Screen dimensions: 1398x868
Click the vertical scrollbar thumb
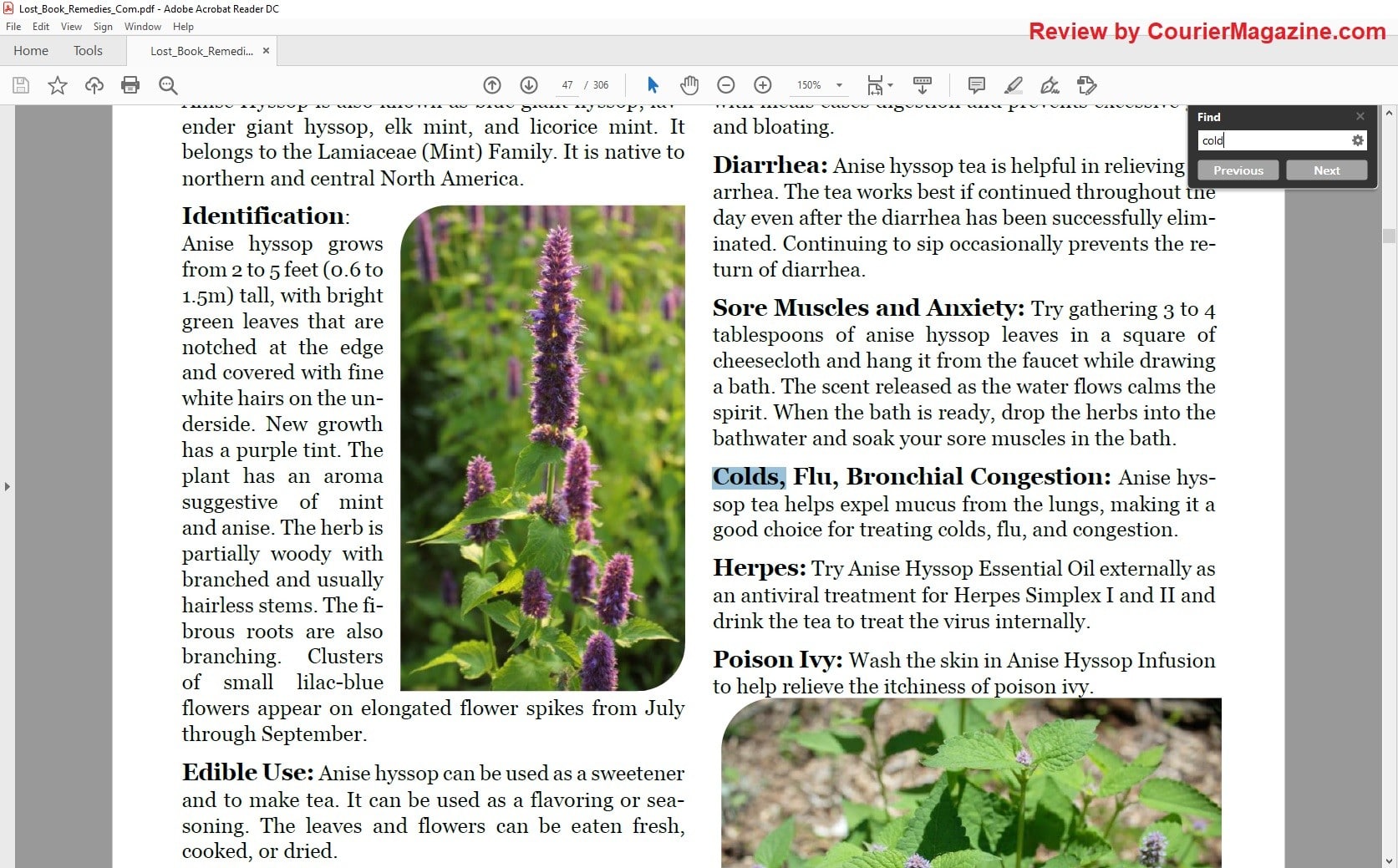click(x=1390, y=236)
